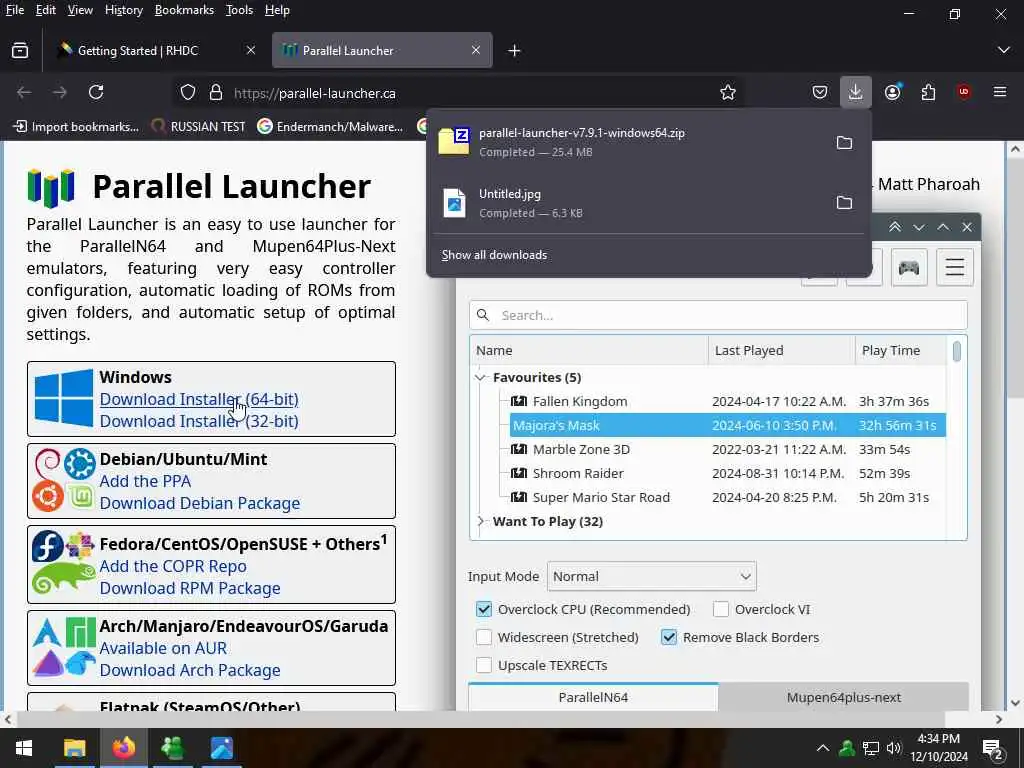Open File Explorer from taskbar
The width and height of the screenshot is (1024, 768).
(74, 748)
